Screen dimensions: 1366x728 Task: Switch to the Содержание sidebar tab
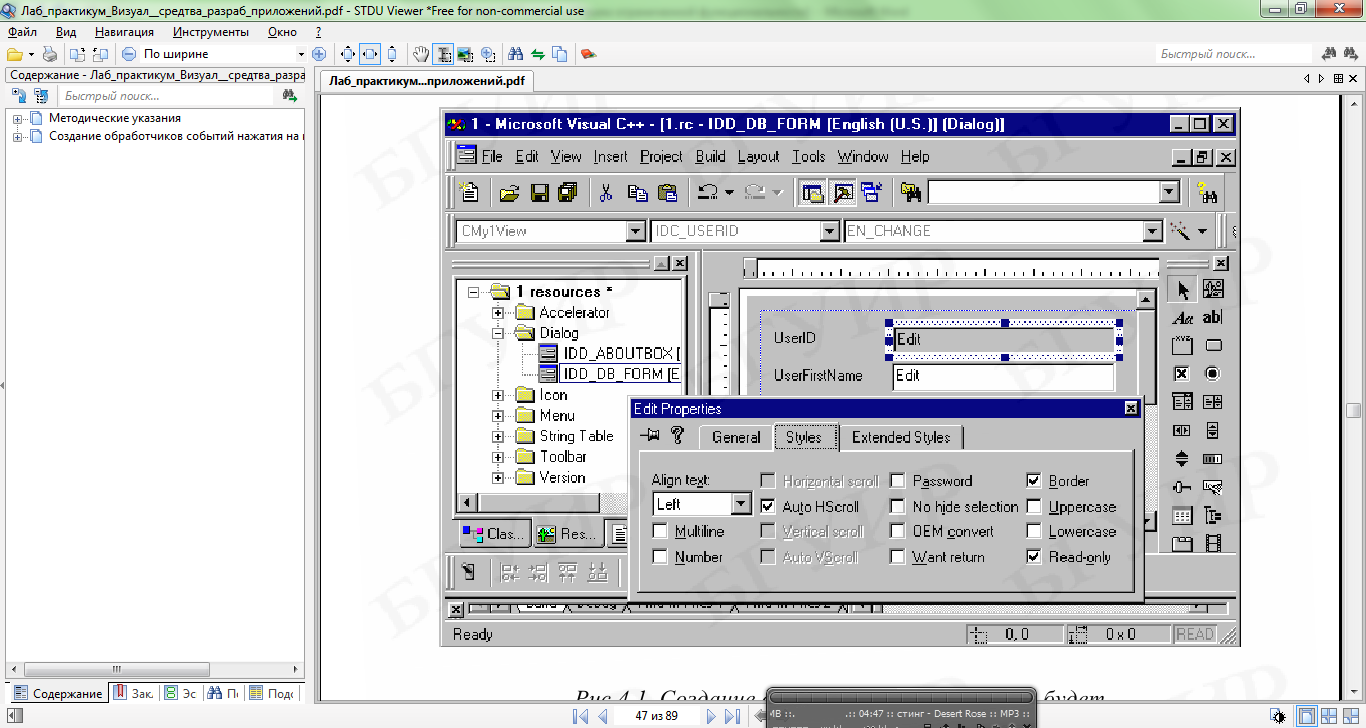pyautogui.click(x=58, y=693)
